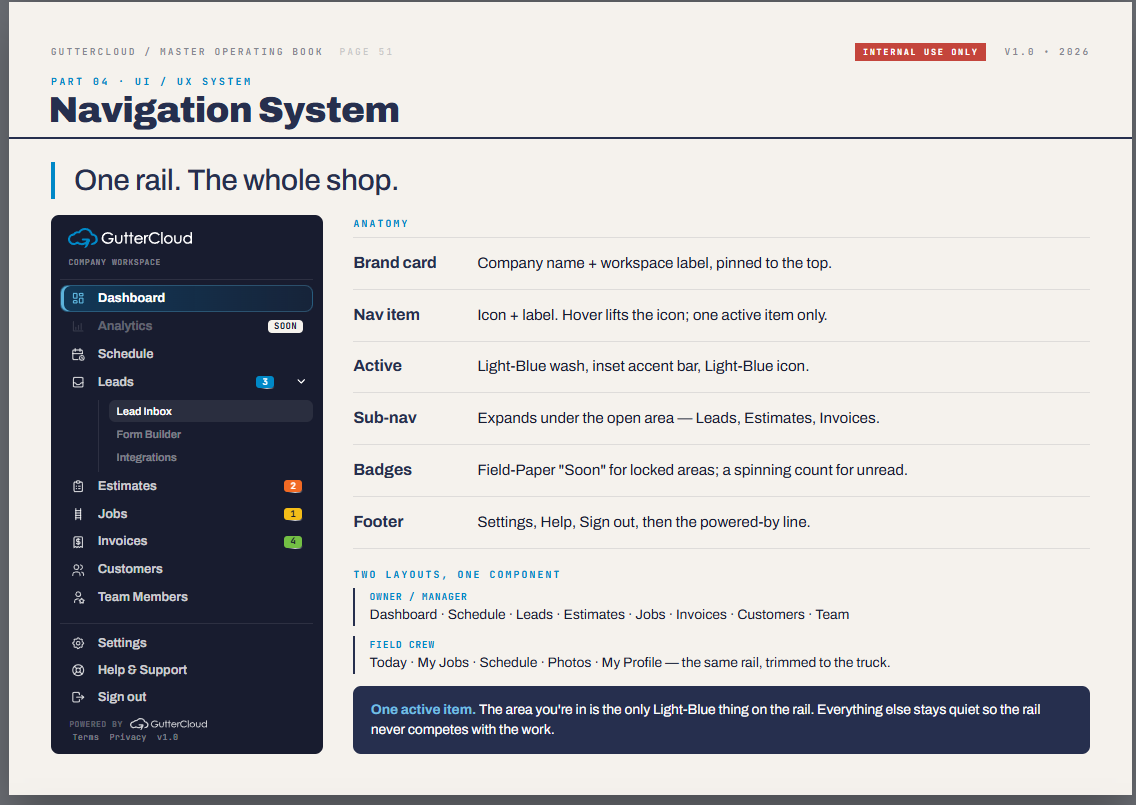Click the 'One active item.' highlighted phrase
The height and width of the screenshot is (805, 1136).
(423, 709)
